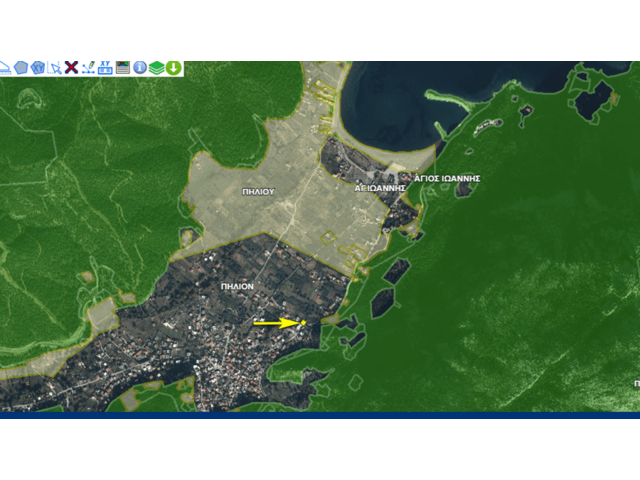This screenshot has height=480, width=640.
Task: Click the yellow point marker at the arrow tip
Action: (303, 323)
